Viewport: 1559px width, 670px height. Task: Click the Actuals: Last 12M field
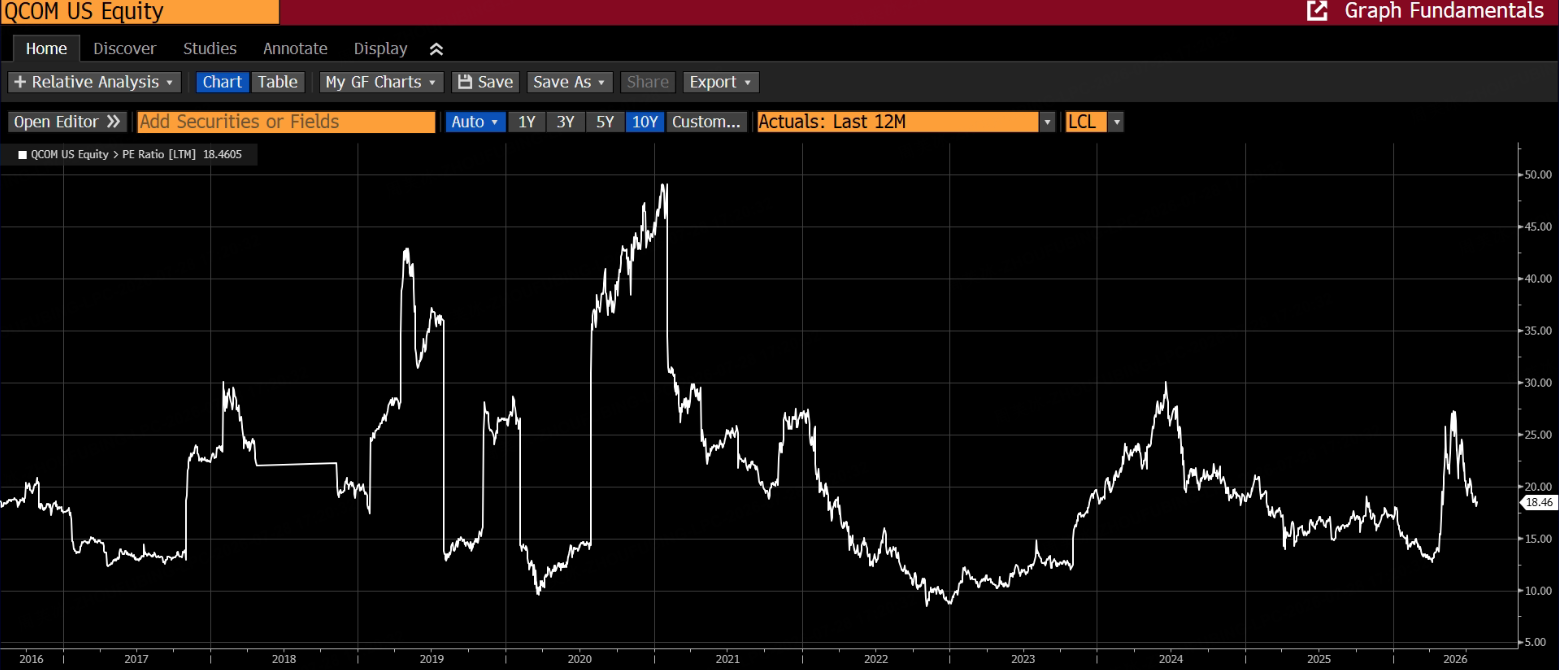click(x=898, y=122)
